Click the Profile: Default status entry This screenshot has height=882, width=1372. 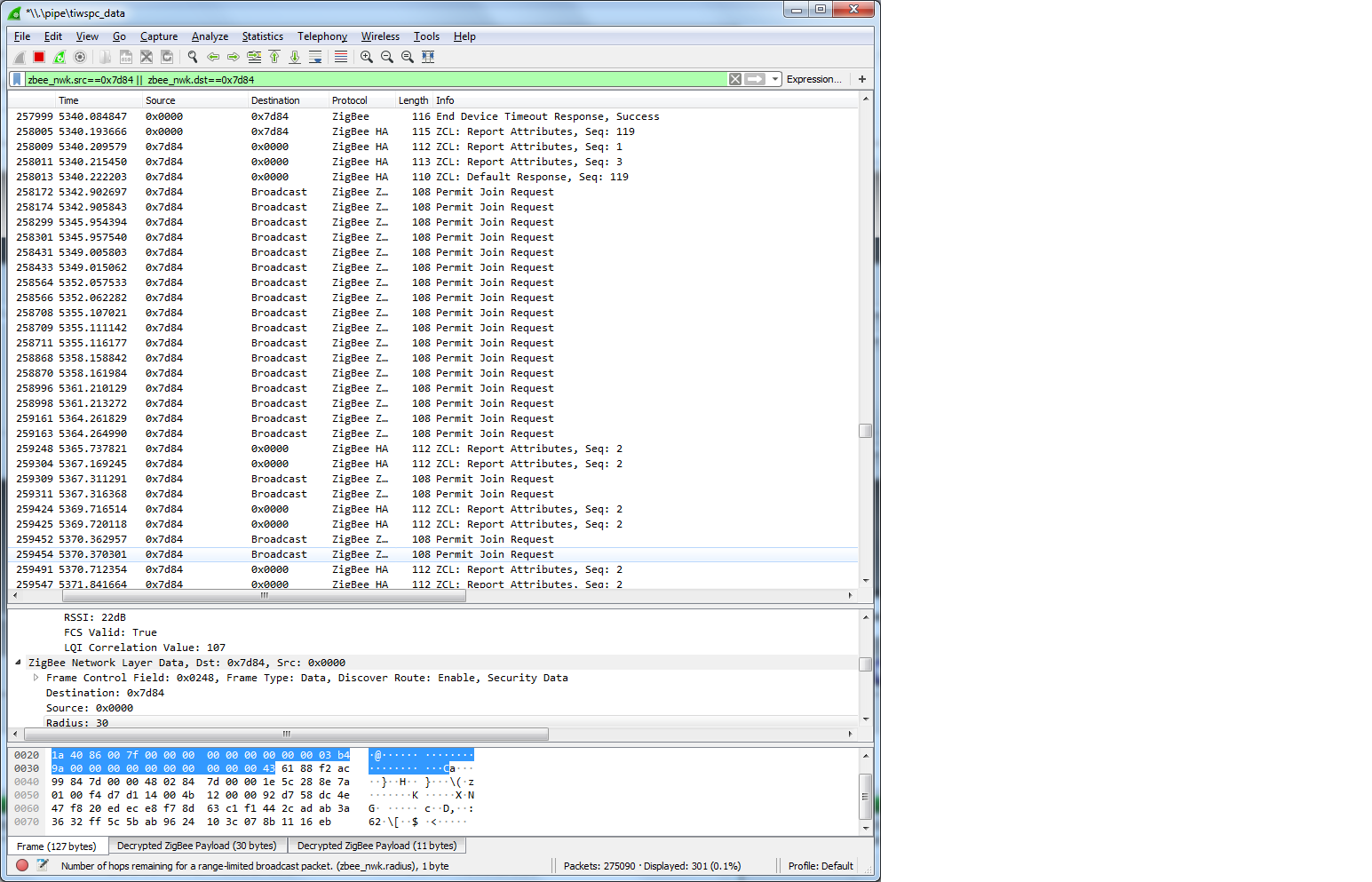click(821, 866)
